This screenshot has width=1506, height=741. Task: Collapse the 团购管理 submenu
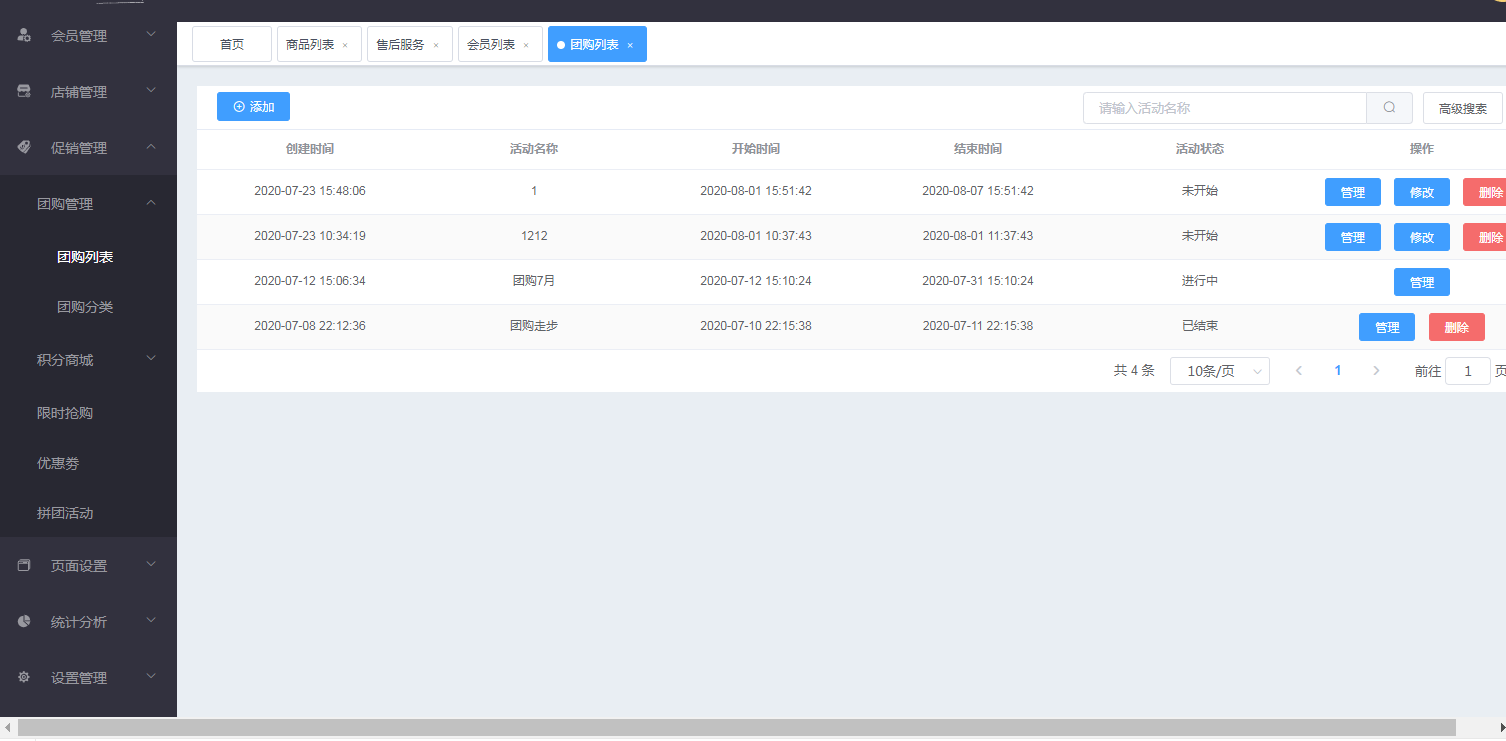[x=151, y=204]
